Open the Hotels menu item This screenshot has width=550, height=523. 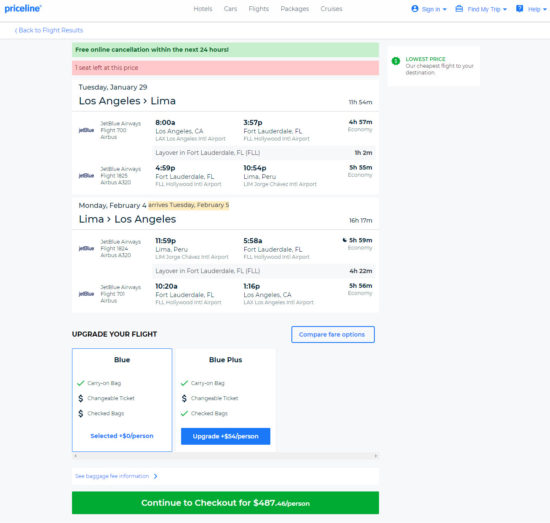(x=203, y=9)
